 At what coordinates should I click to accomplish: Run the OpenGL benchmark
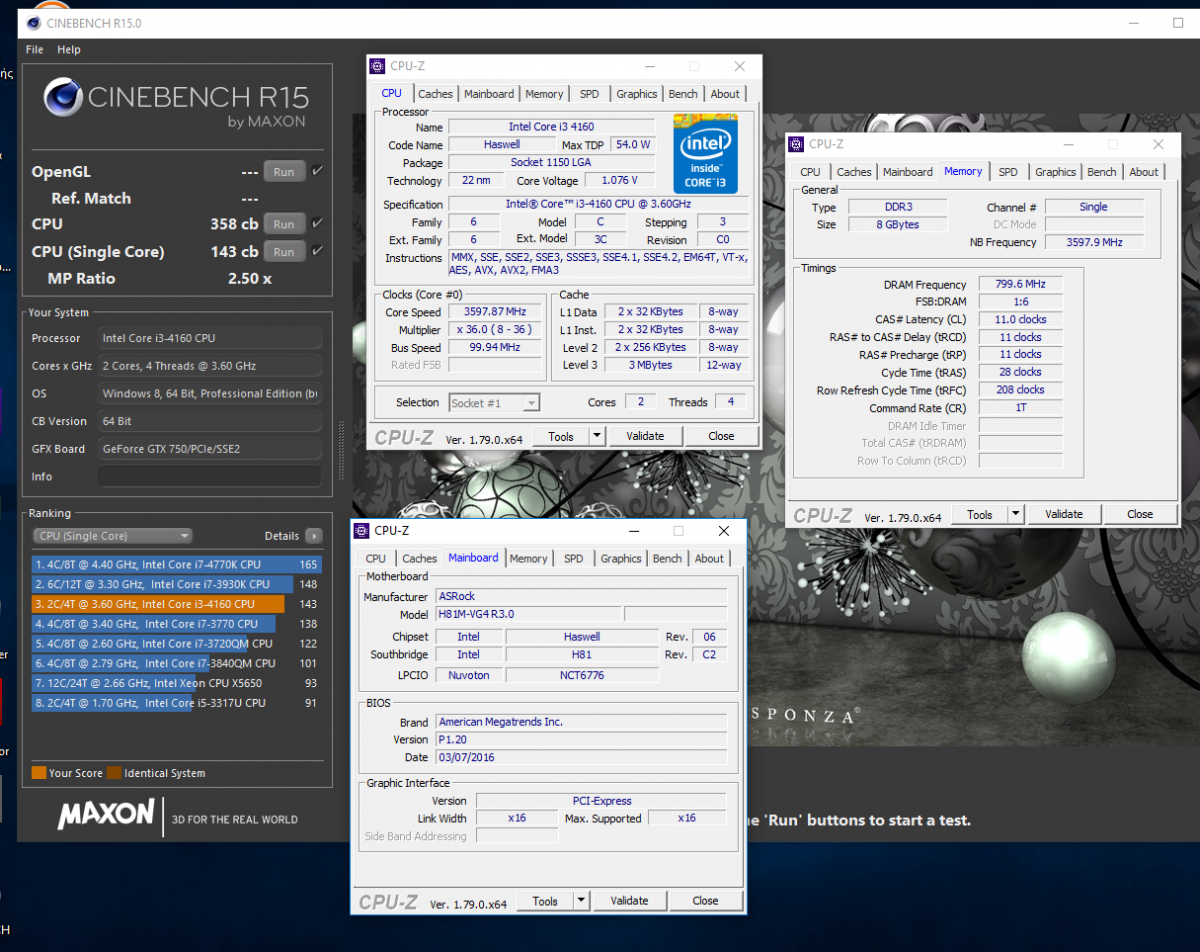[x=284, y=172]
